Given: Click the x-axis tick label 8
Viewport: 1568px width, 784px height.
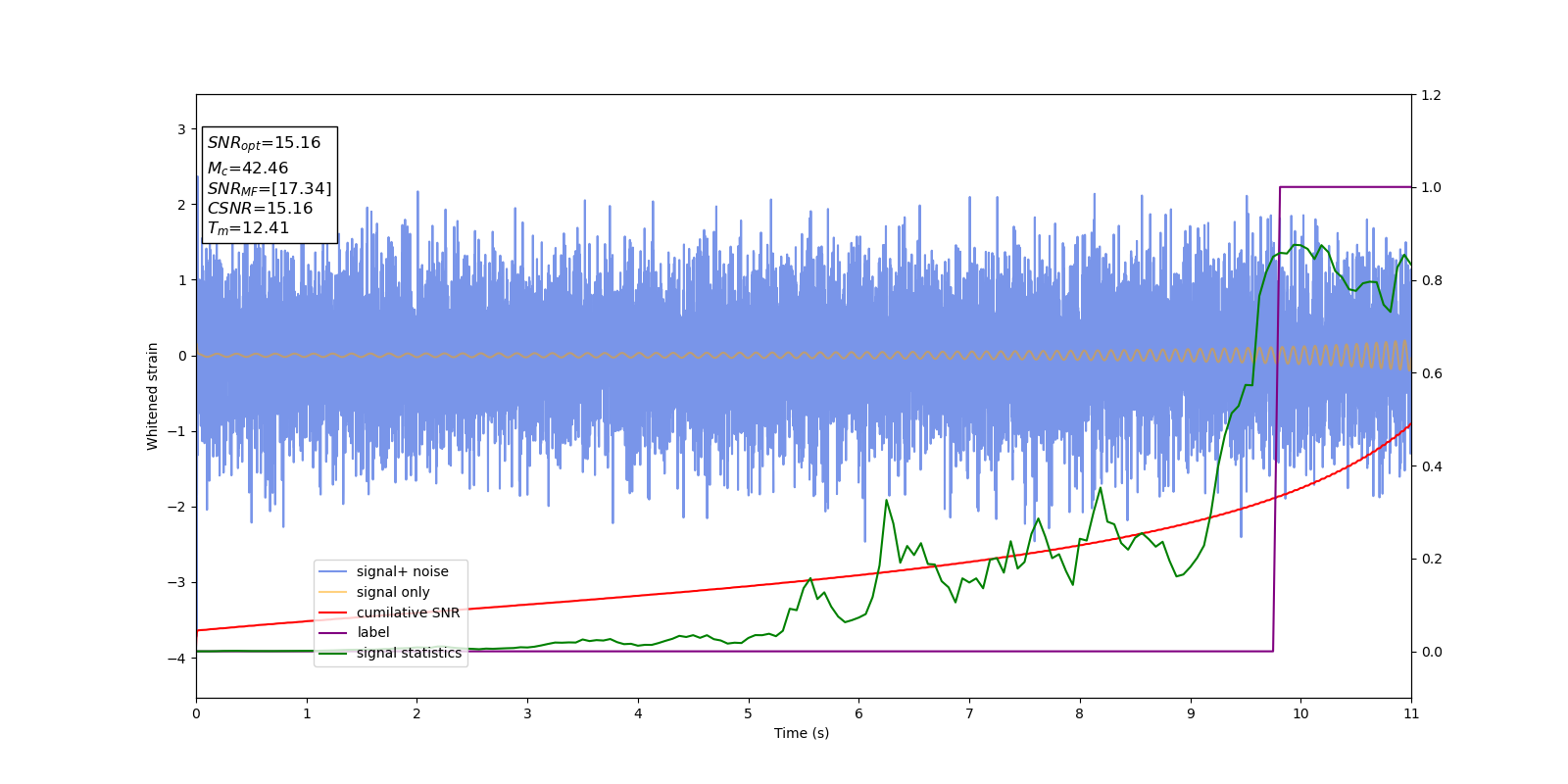Looking at the screenshot, I should [1080, 713].
